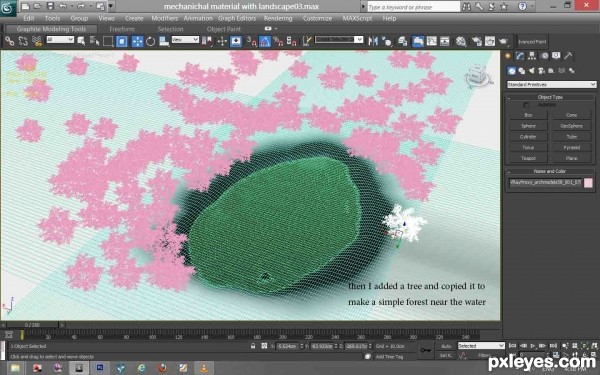Image resolution: width=600 pixels, height=375 pixels.
Task: Click the Select and Link chain icon
Action: [10, 41]
